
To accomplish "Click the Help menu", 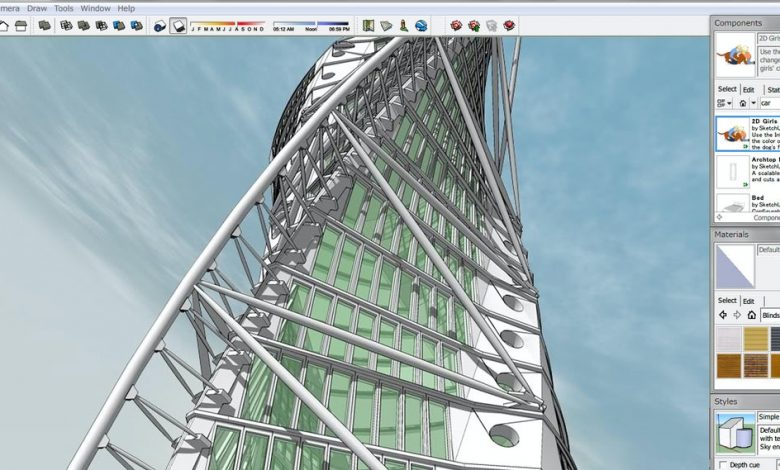I will (x=126, y=8).
